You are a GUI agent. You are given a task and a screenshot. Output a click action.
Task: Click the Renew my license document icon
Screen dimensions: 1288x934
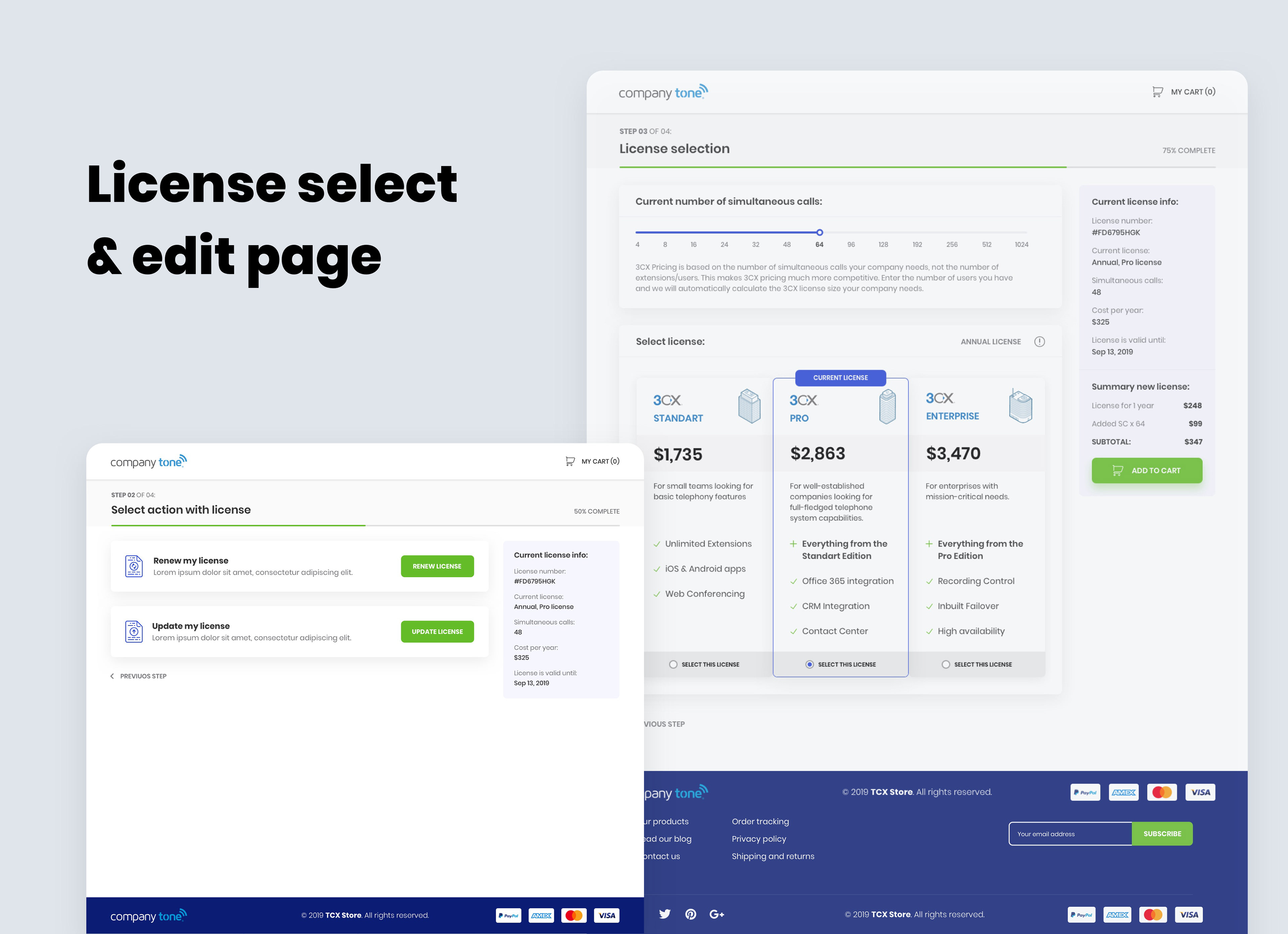tap(134, 566)
